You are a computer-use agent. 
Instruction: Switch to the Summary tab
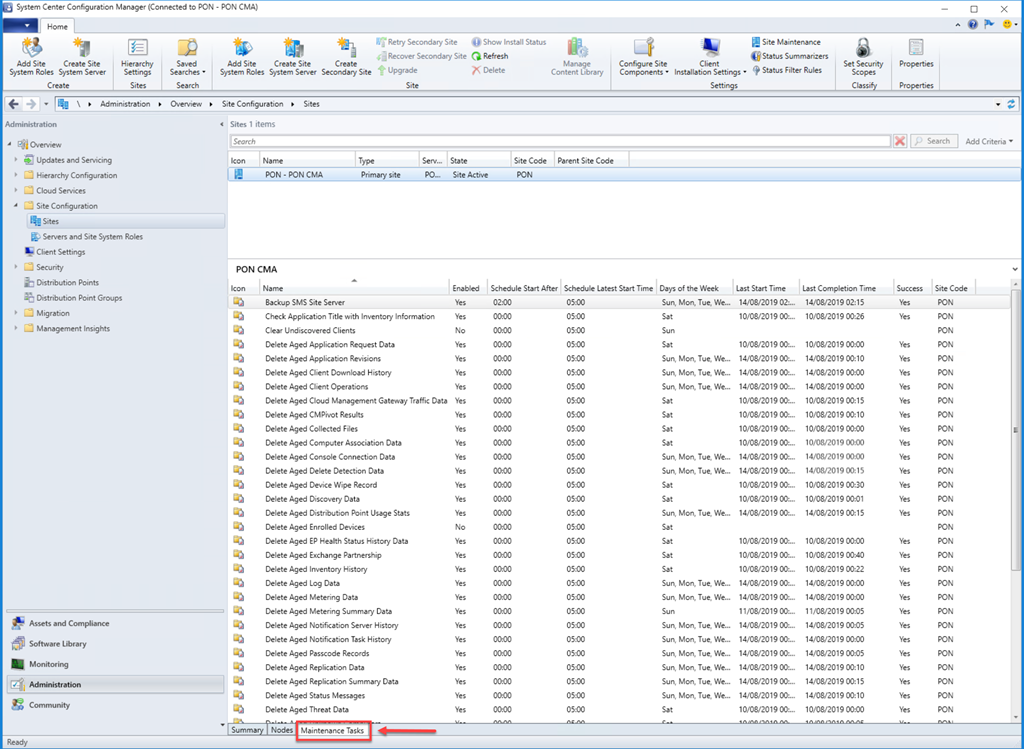pos(247,731)
